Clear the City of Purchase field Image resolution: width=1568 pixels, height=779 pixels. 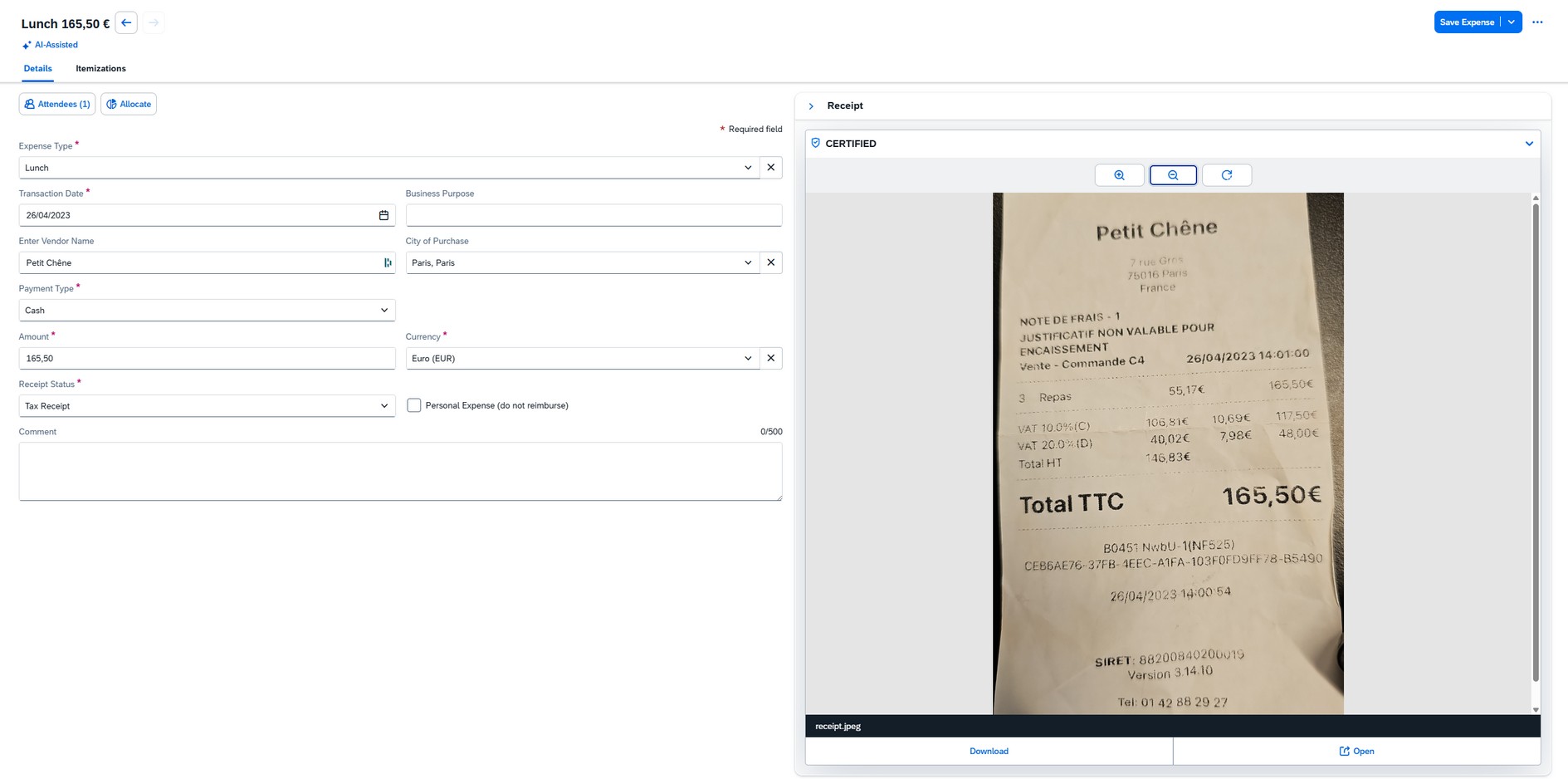tap(771, 262)
